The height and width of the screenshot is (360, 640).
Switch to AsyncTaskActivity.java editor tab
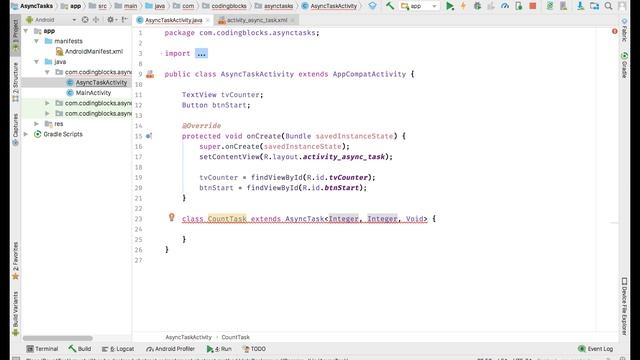[173, 20]
